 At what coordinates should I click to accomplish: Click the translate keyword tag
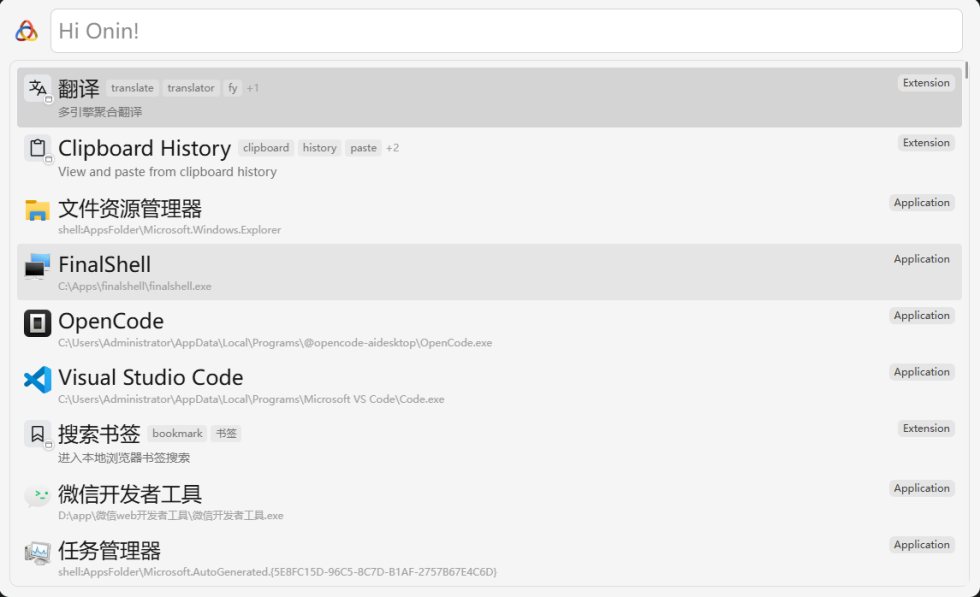(132, 88)
